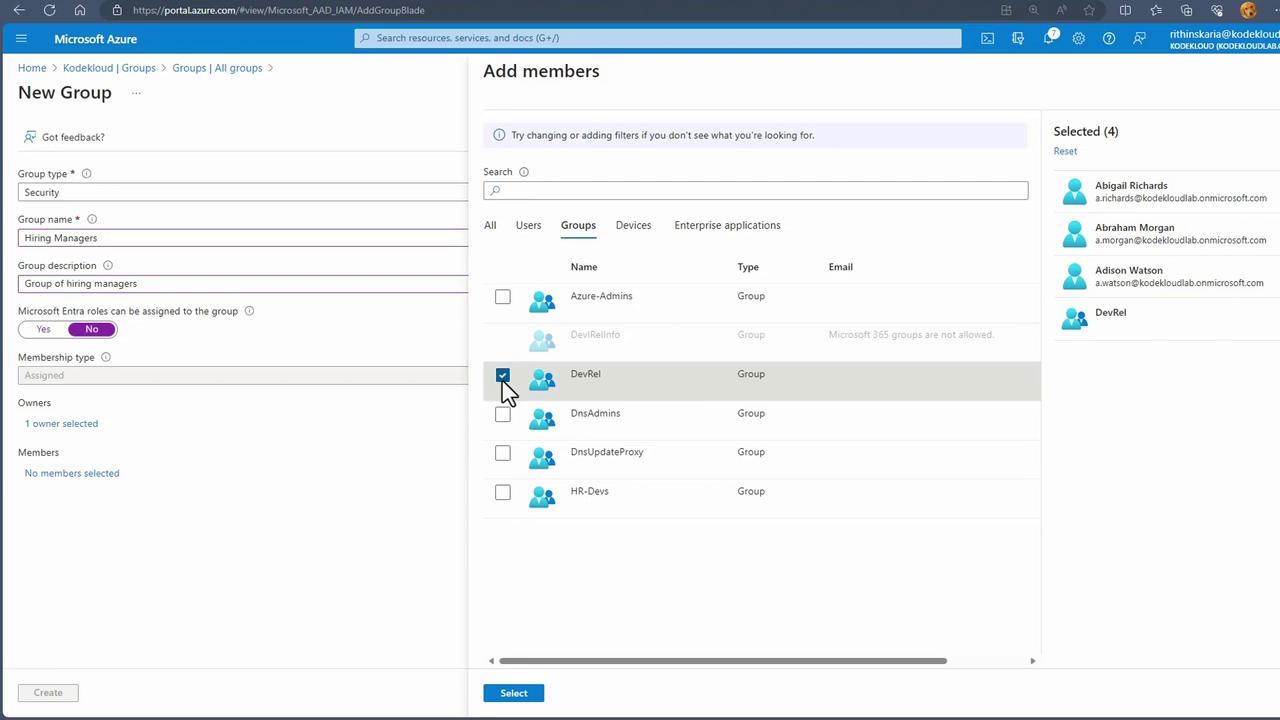
Task: Click the help question mark icon
Action: point(1109,39)
